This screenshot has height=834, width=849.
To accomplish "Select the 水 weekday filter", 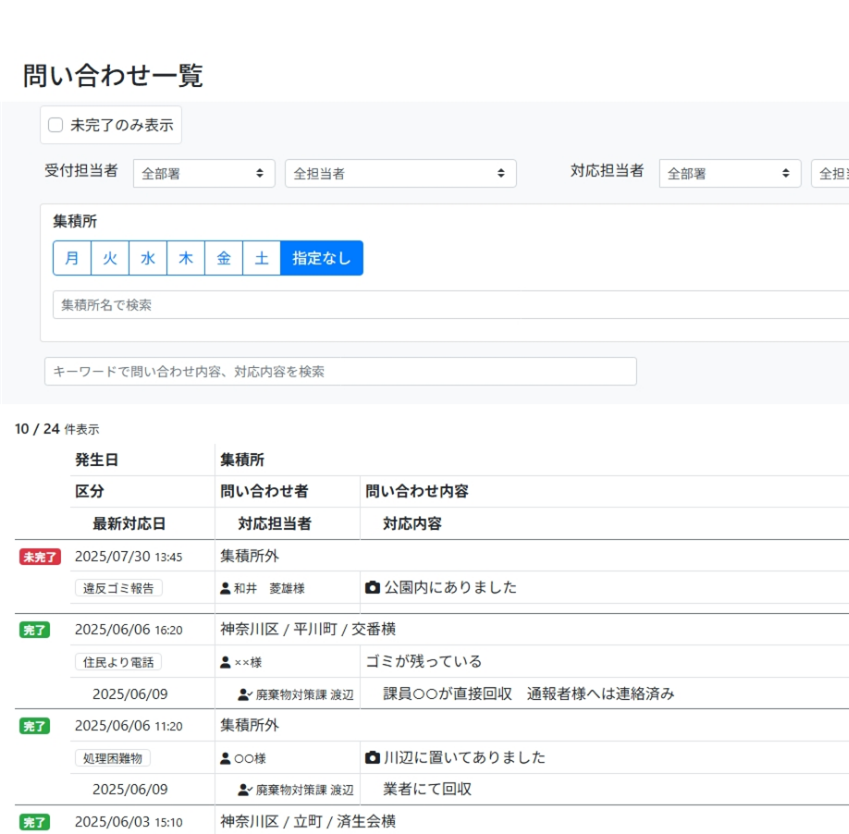I will [148, 258].
